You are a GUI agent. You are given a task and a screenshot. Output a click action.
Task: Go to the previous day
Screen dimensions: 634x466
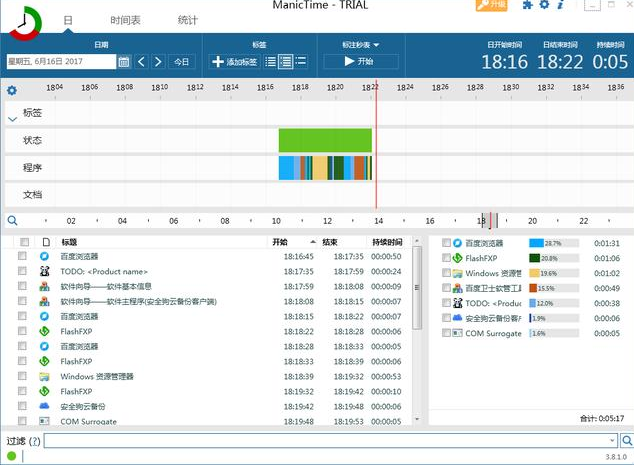tap(141, 62)
